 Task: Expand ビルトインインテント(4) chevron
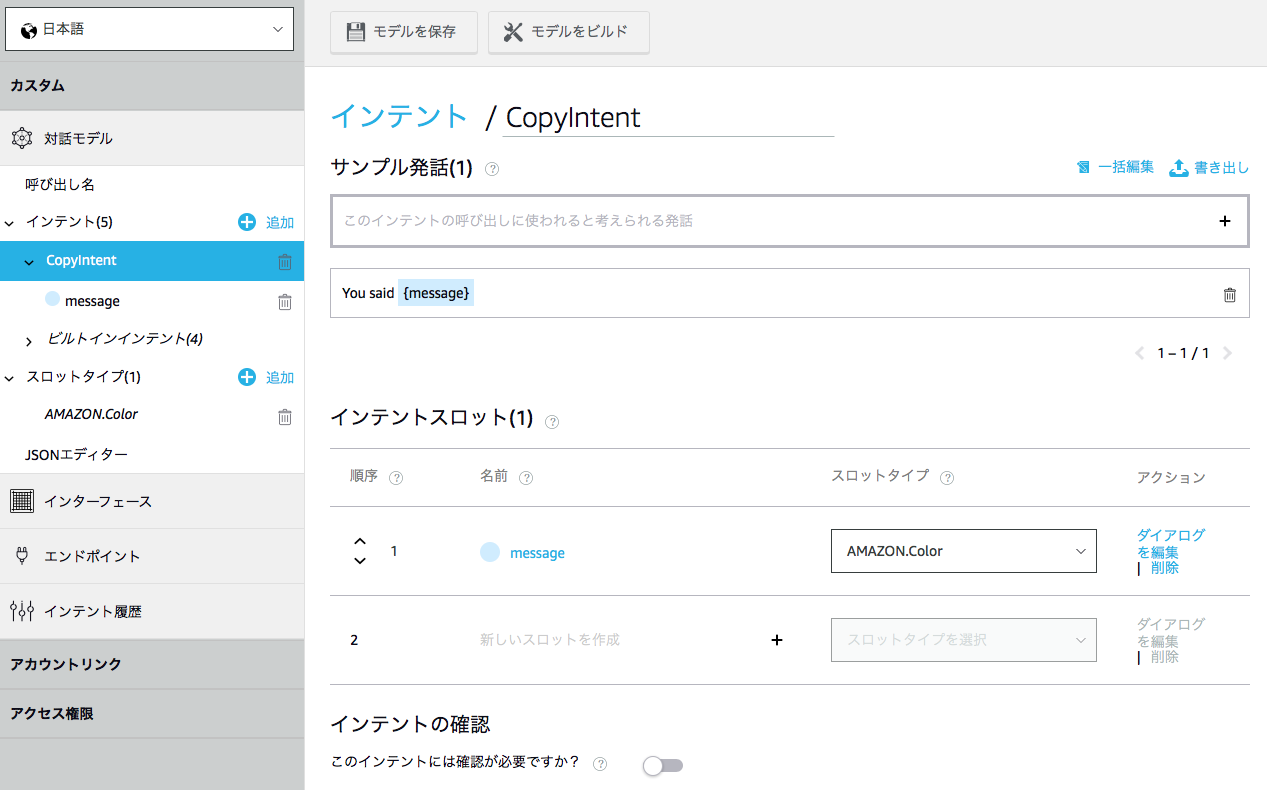[29, 342]
